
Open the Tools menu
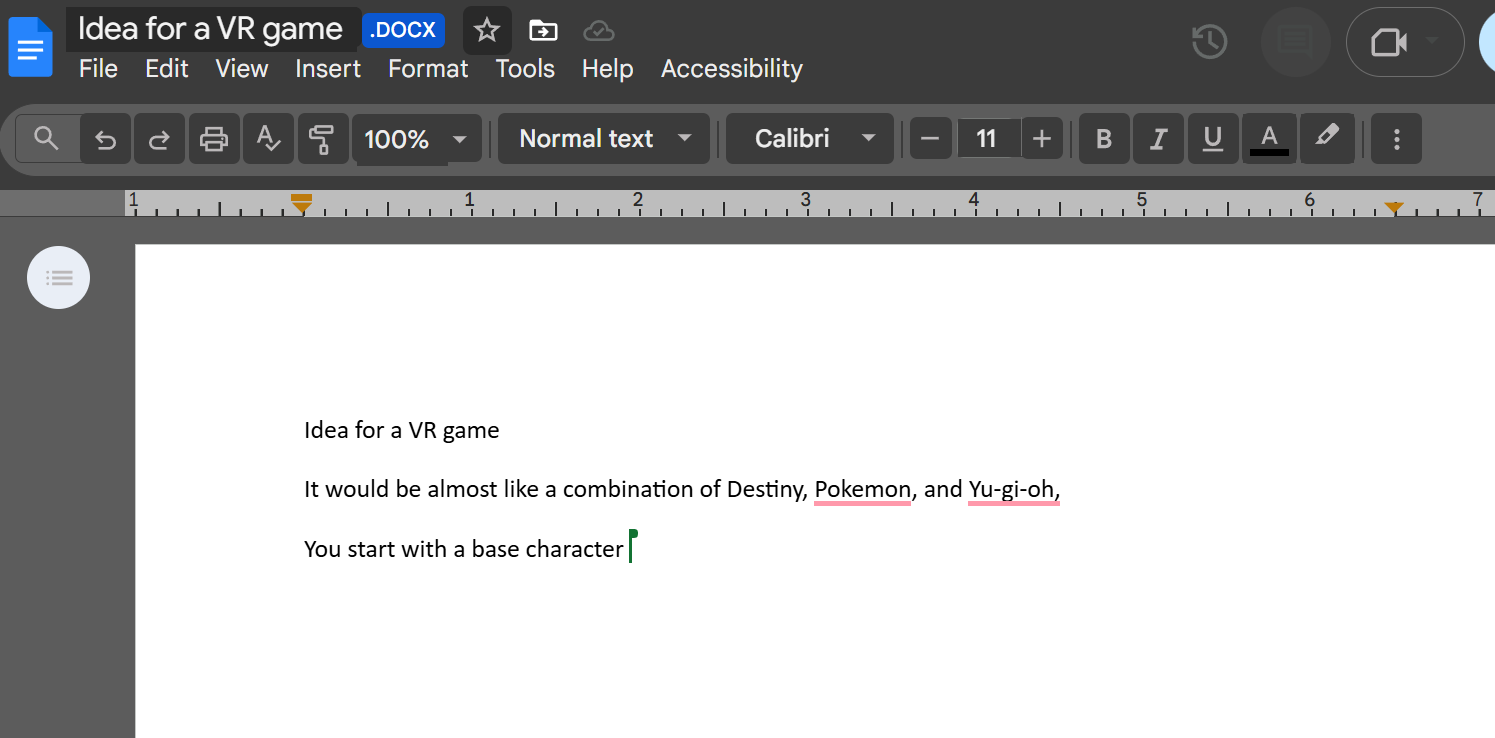click(525, 68)
